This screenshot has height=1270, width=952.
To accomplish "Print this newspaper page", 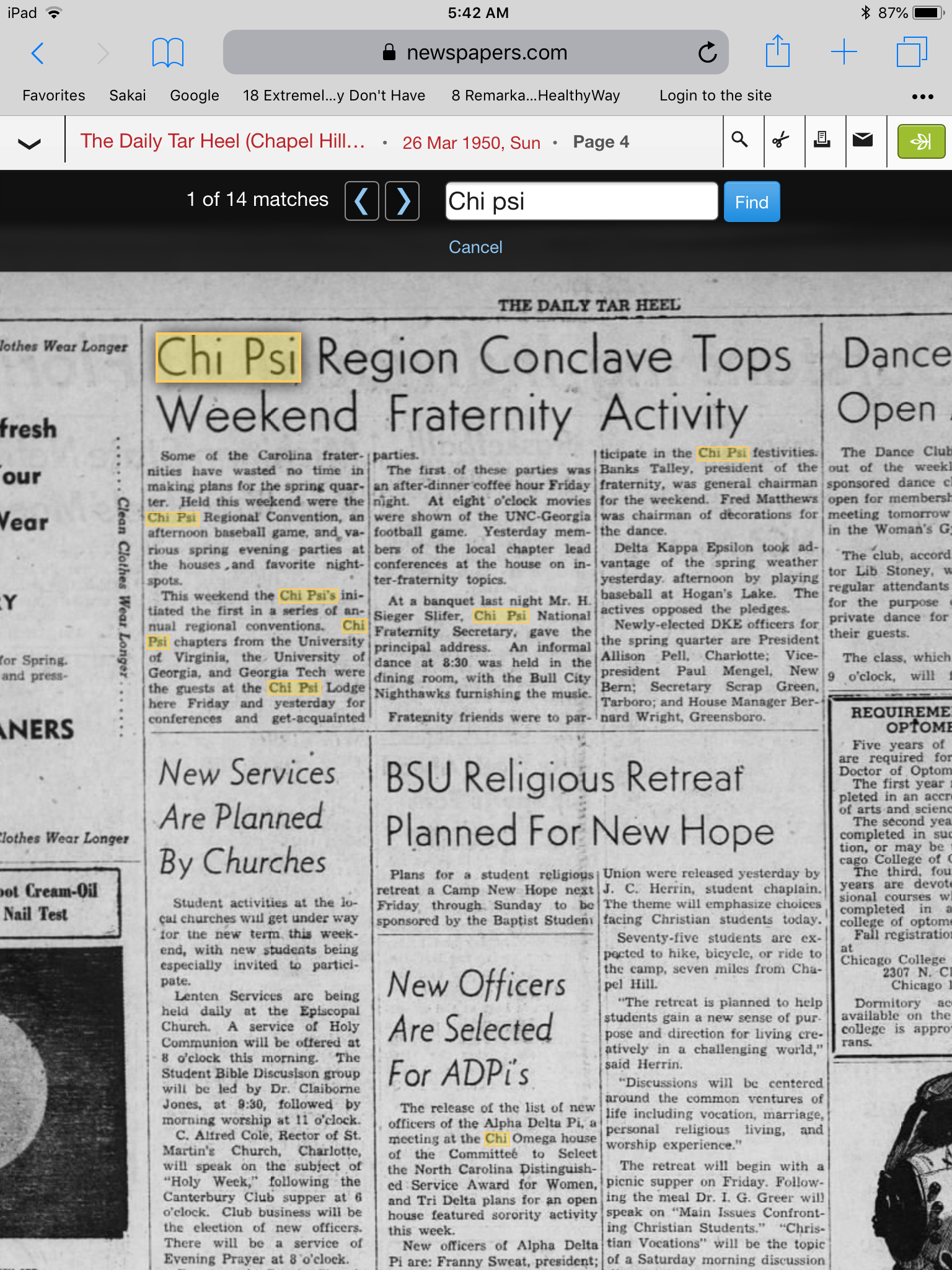I will (822, 141).
